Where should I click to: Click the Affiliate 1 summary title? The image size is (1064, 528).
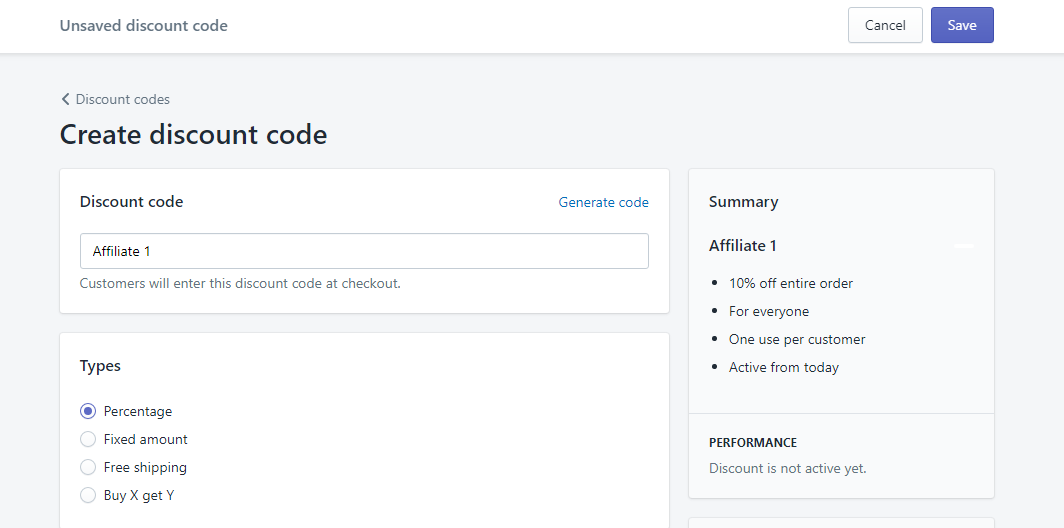pyautogui.click(x=743, y=246)
